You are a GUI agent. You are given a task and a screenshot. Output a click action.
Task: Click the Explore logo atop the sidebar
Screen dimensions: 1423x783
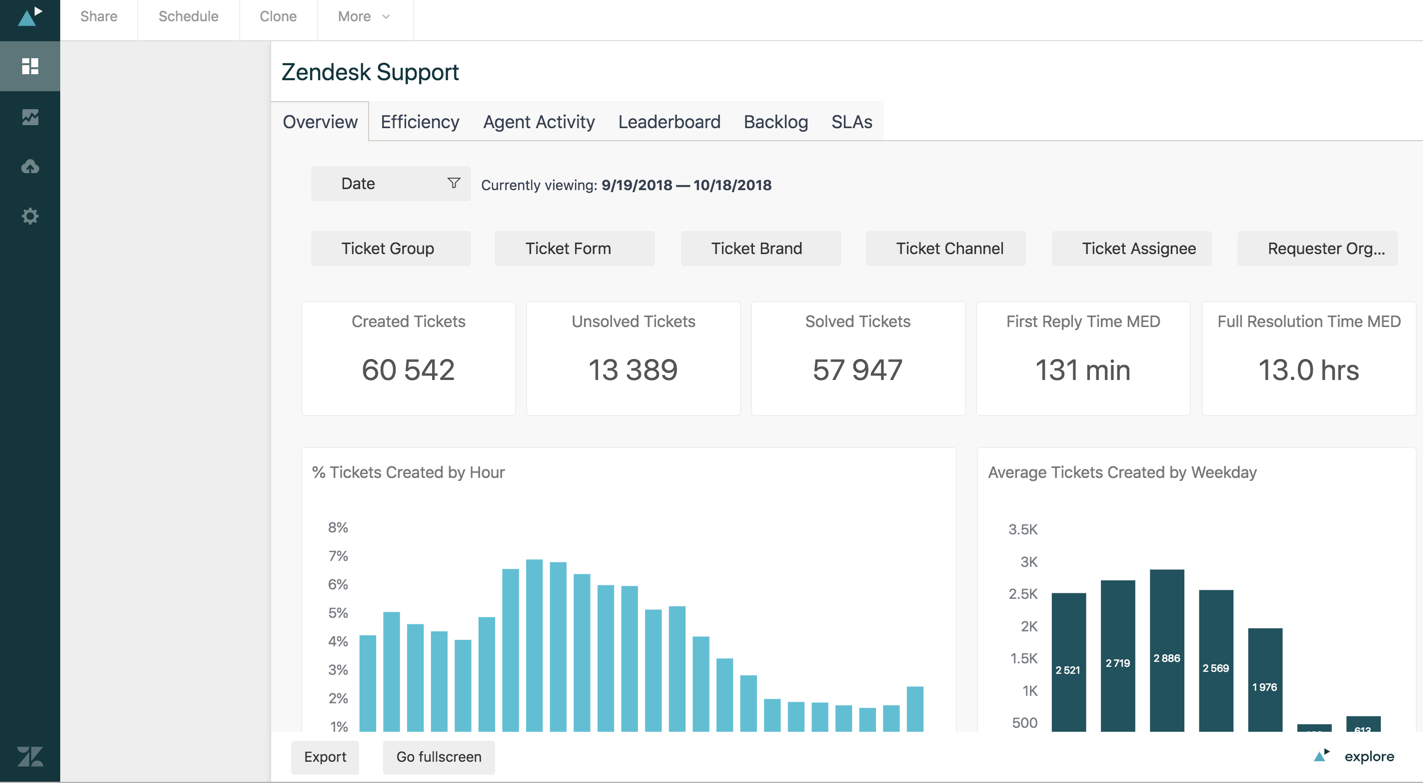30,16
